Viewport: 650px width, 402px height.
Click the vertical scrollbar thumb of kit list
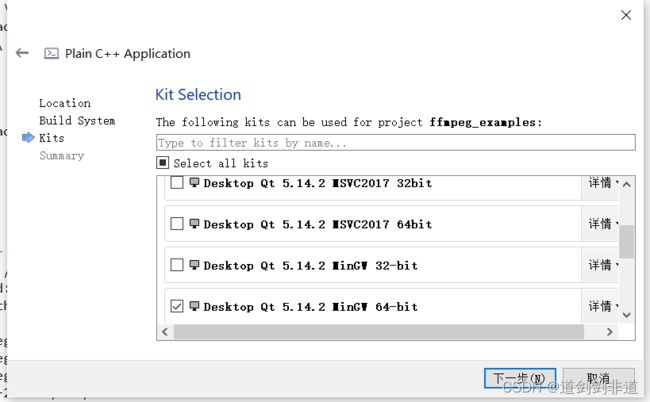coord(626,242)
